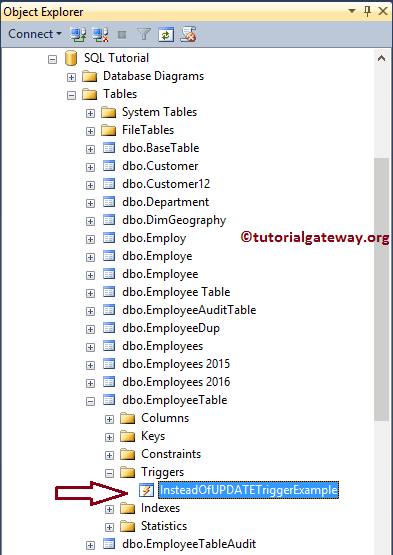Select the dbo.EmployeeDup label
The image size is (393, 555).
click(x=171, y=328)
